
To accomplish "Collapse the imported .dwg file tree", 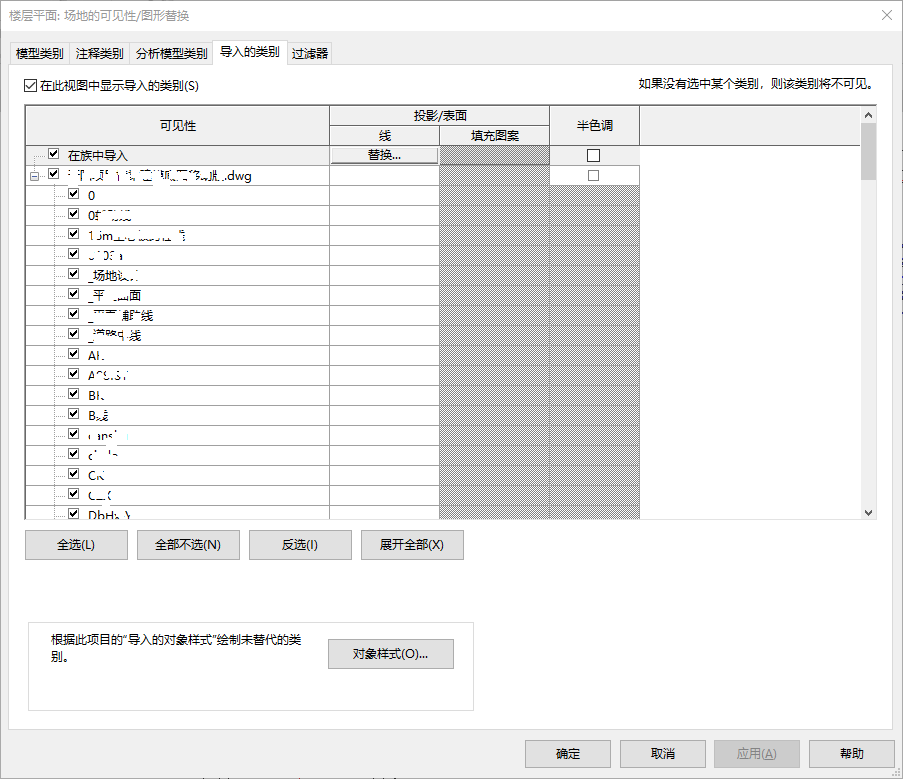I will click(x=34, y=174).
